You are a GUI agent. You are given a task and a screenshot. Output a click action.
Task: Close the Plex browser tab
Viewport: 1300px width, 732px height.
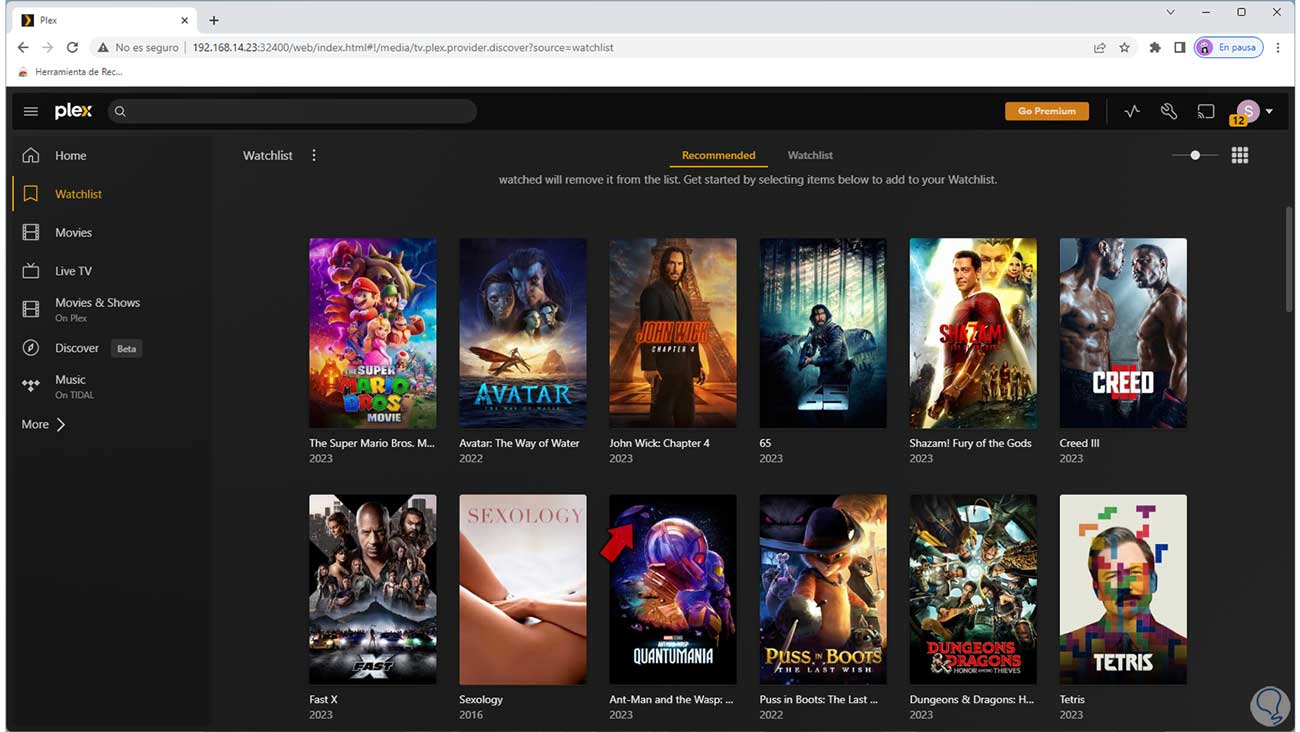pyautogui.click(x=185, y=20)
